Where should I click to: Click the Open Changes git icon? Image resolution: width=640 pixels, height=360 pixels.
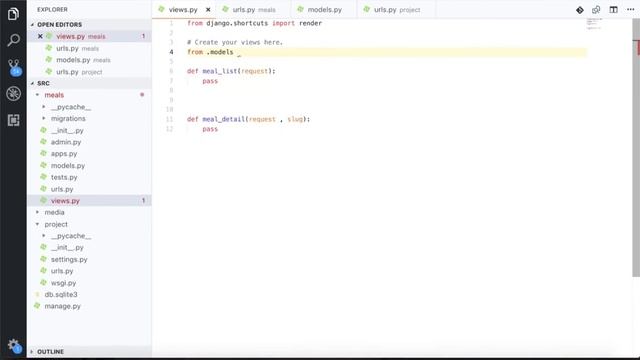[x=580, y=10]
